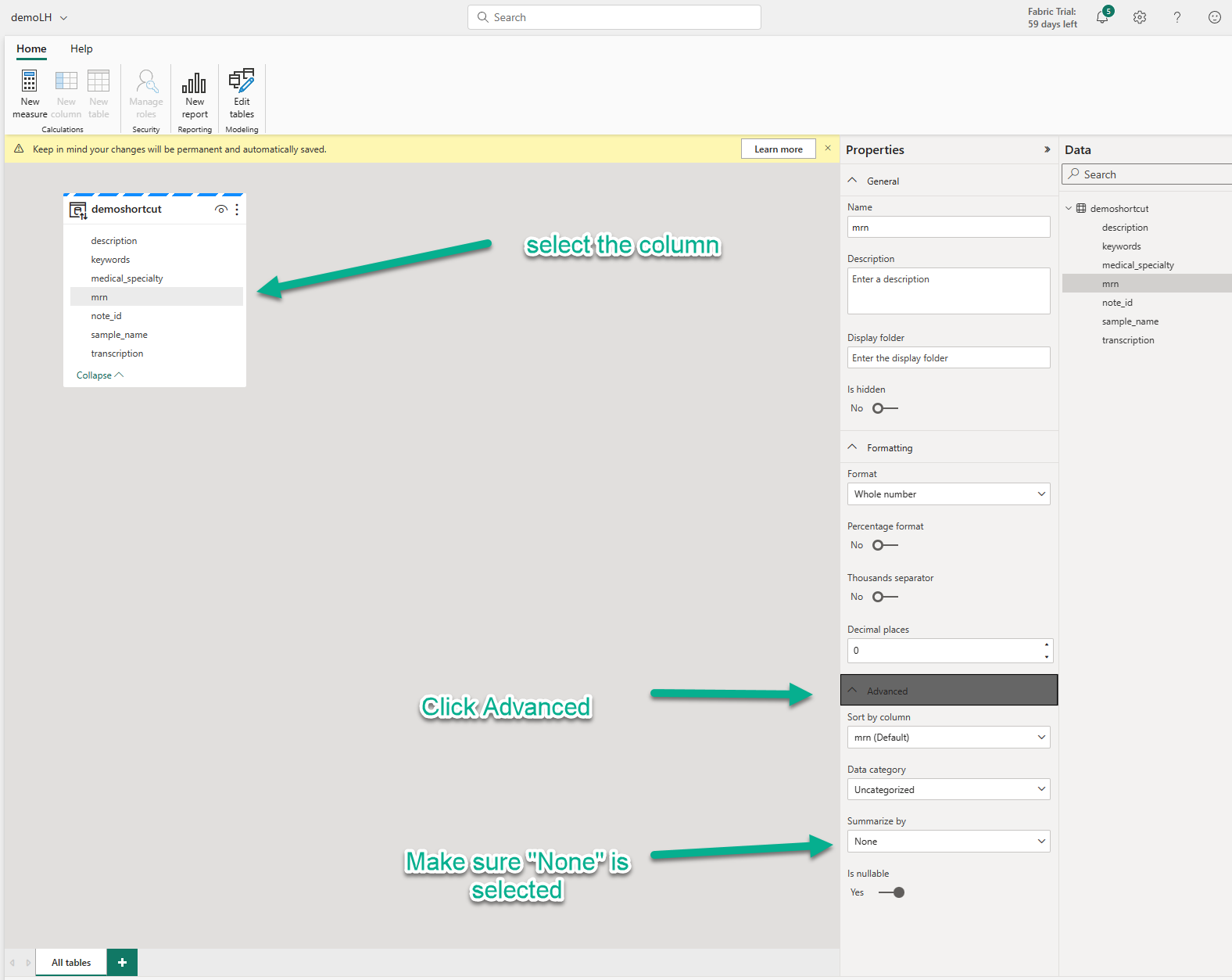This screenshot has height=980, width=1232.
Task: Click previous layout tab arrow
Action: [13, 963]
